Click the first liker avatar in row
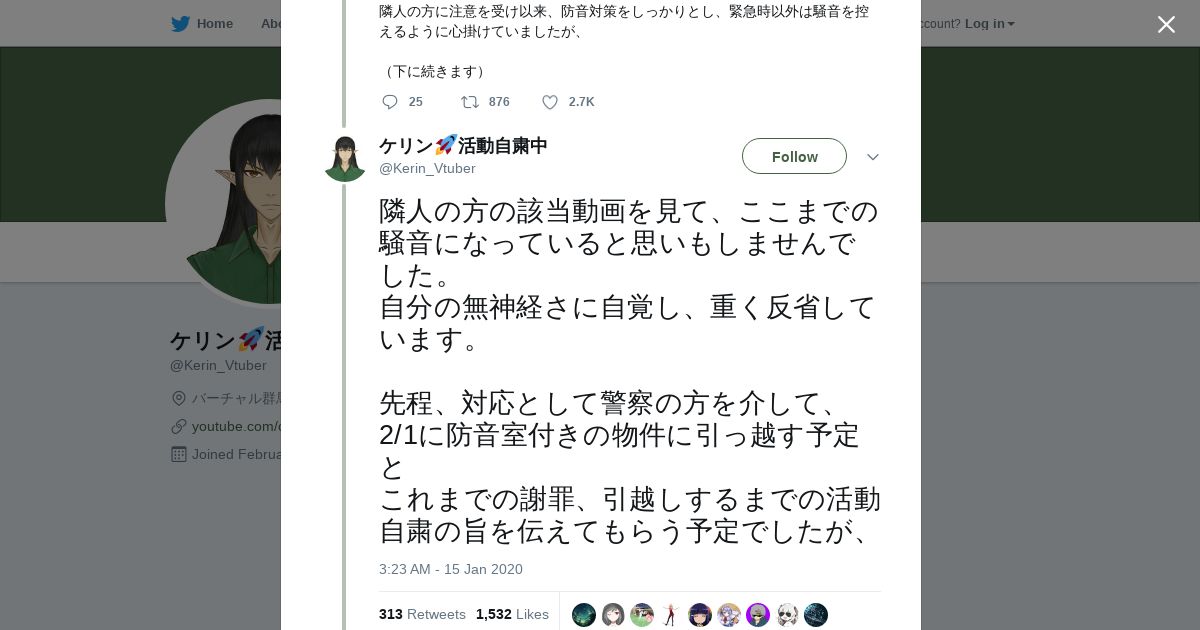The height and width of the screenshot is (630, 1200). point(584,615)
